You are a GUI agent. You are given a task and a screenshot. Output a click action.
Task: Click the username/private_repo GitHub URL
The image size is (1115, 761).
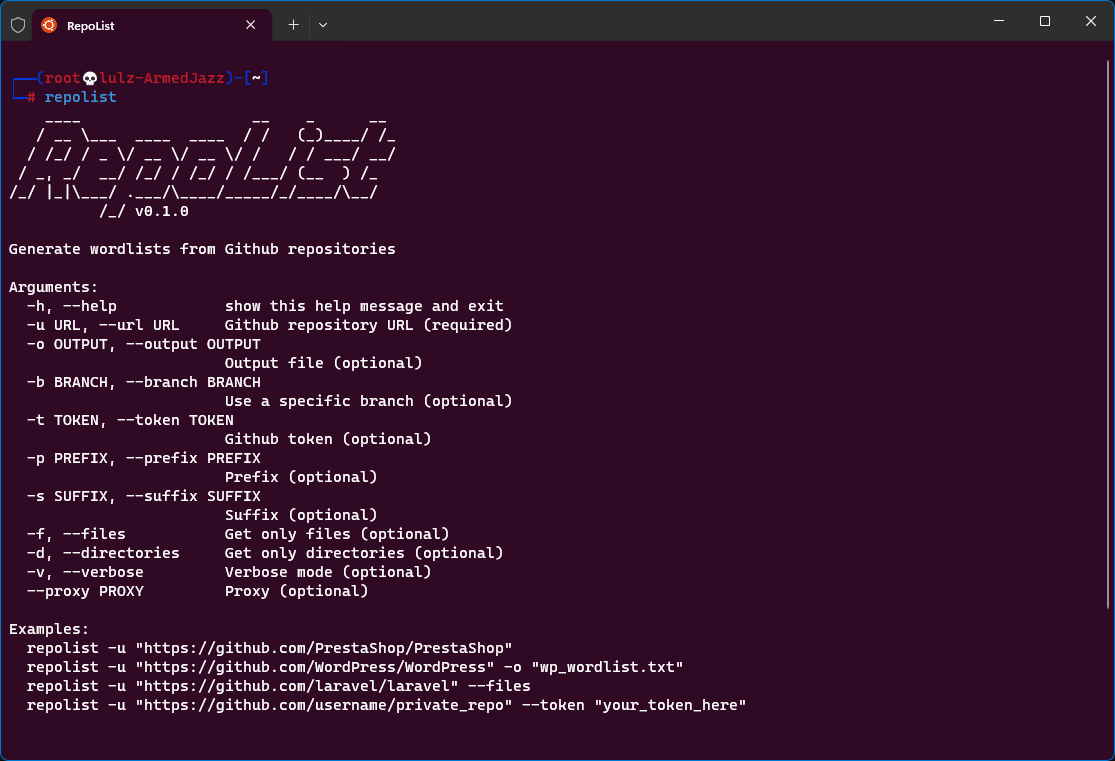coord(323,705)
